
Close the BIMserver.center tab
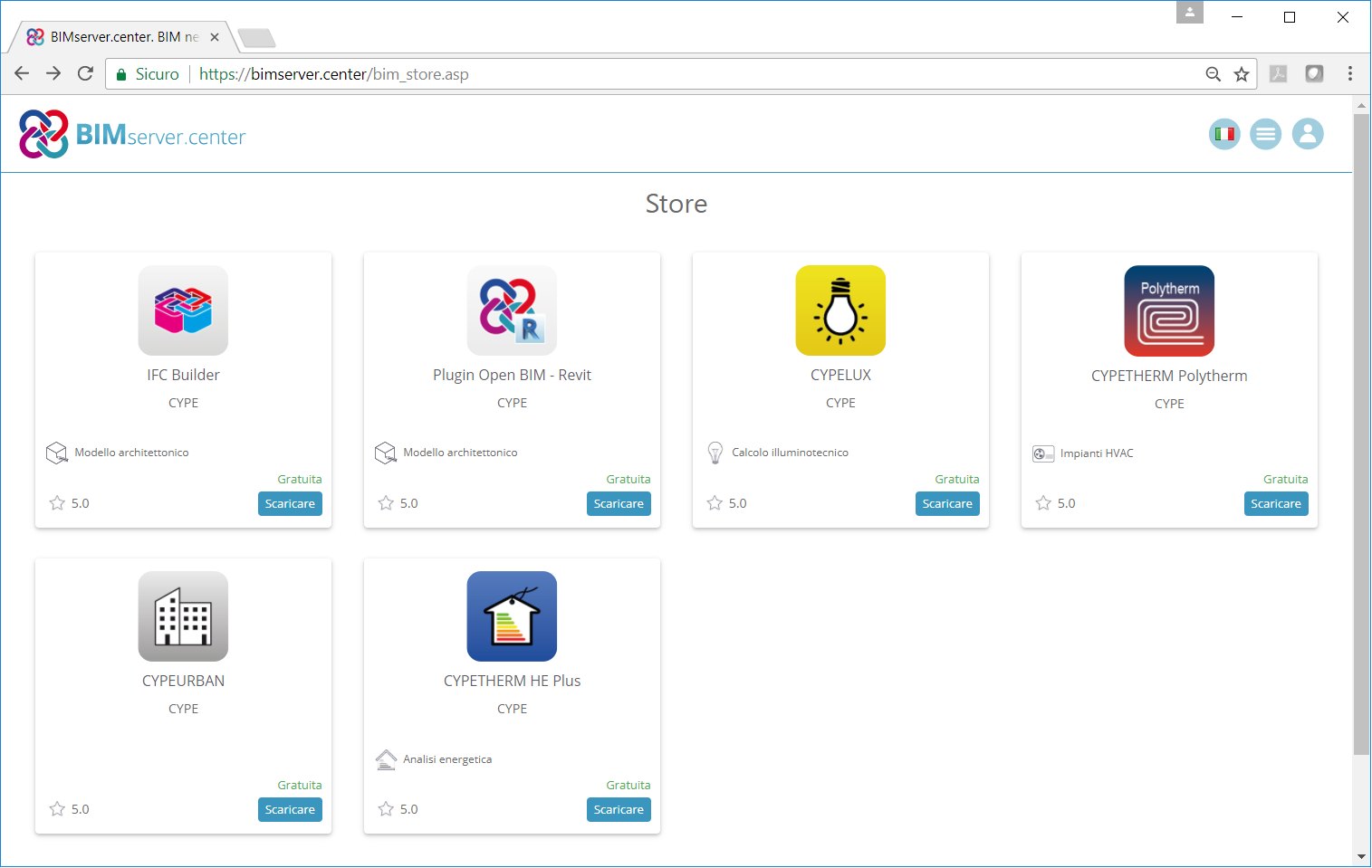(x=215, y=37)
